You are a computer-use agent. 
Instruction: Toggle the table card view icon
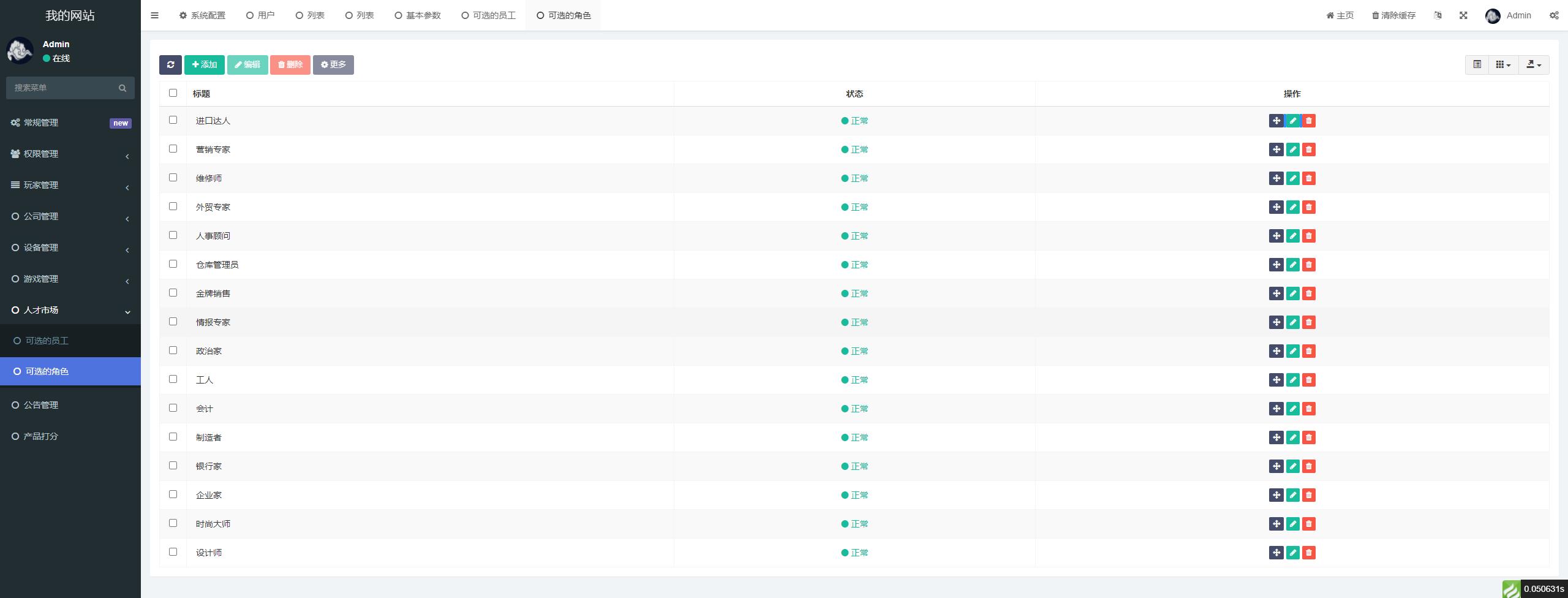point(1477,64)
